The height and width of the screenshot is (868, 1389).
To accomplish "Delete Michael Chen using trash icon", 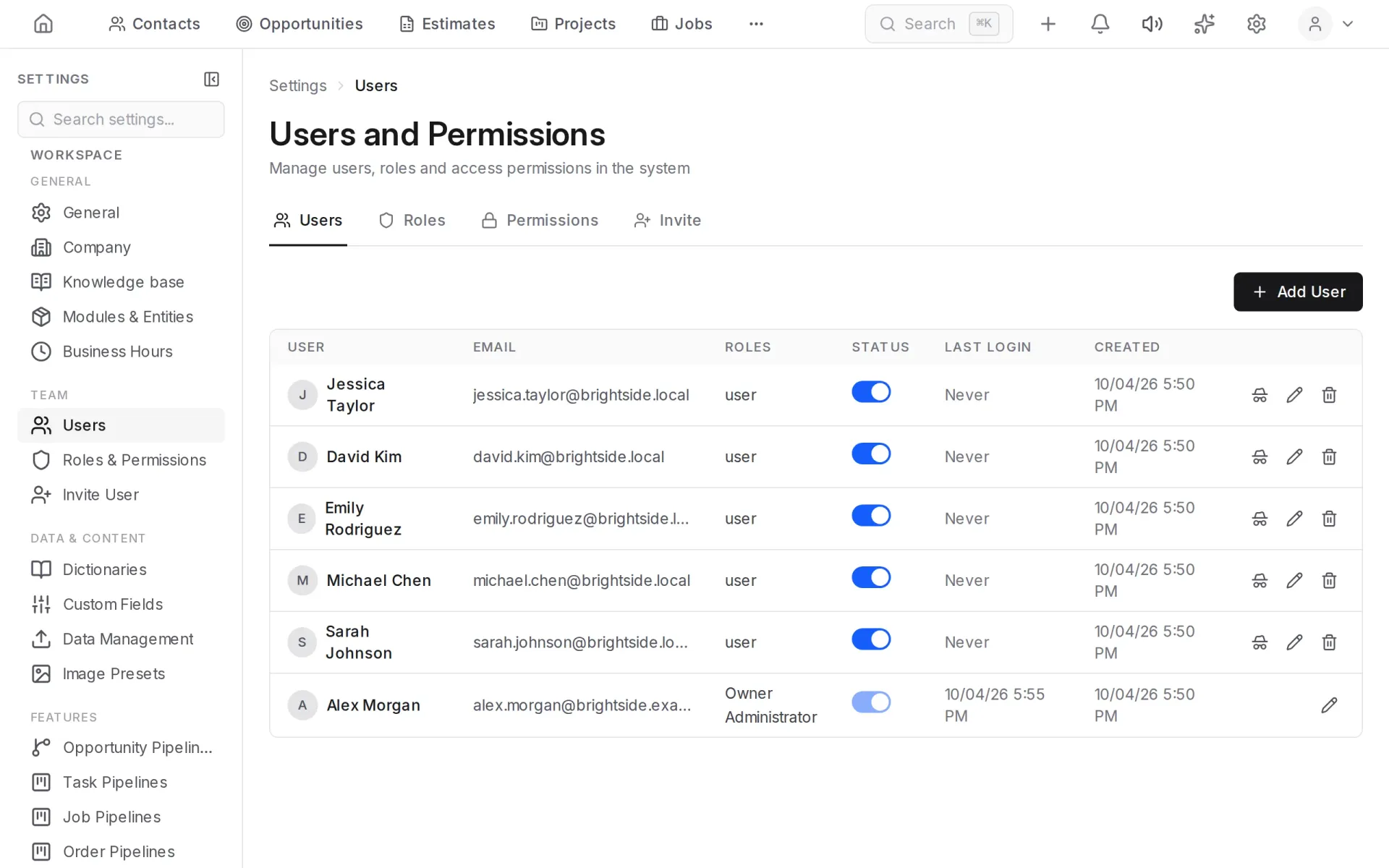I will pyautogui.click(x=1329, y=580).
